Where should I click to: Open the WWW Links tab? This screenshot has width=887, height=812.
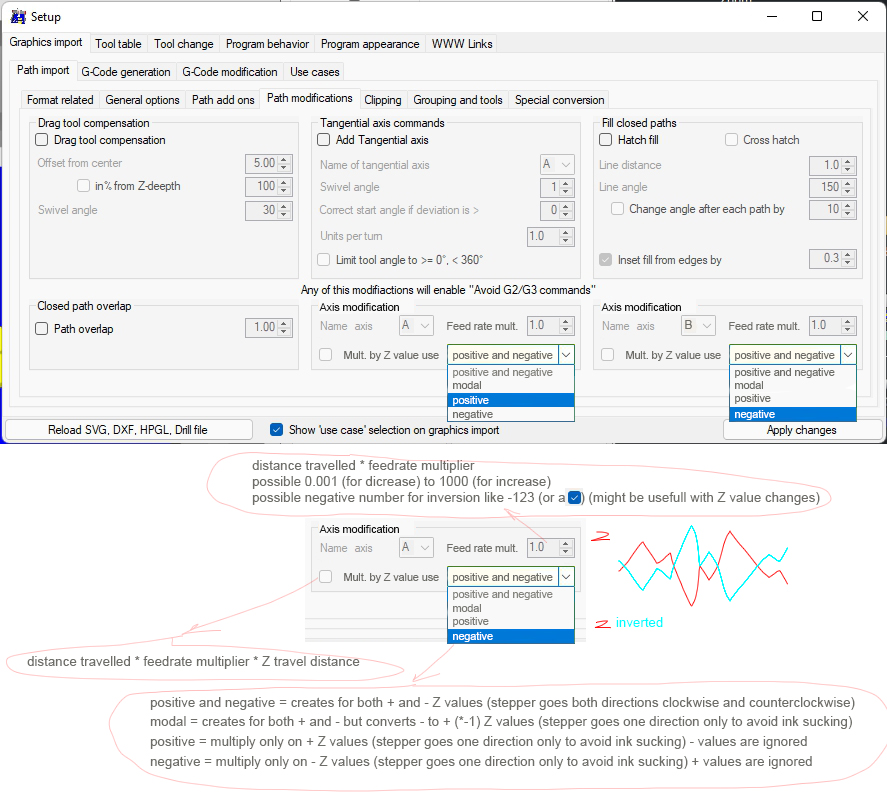point(461,44)
